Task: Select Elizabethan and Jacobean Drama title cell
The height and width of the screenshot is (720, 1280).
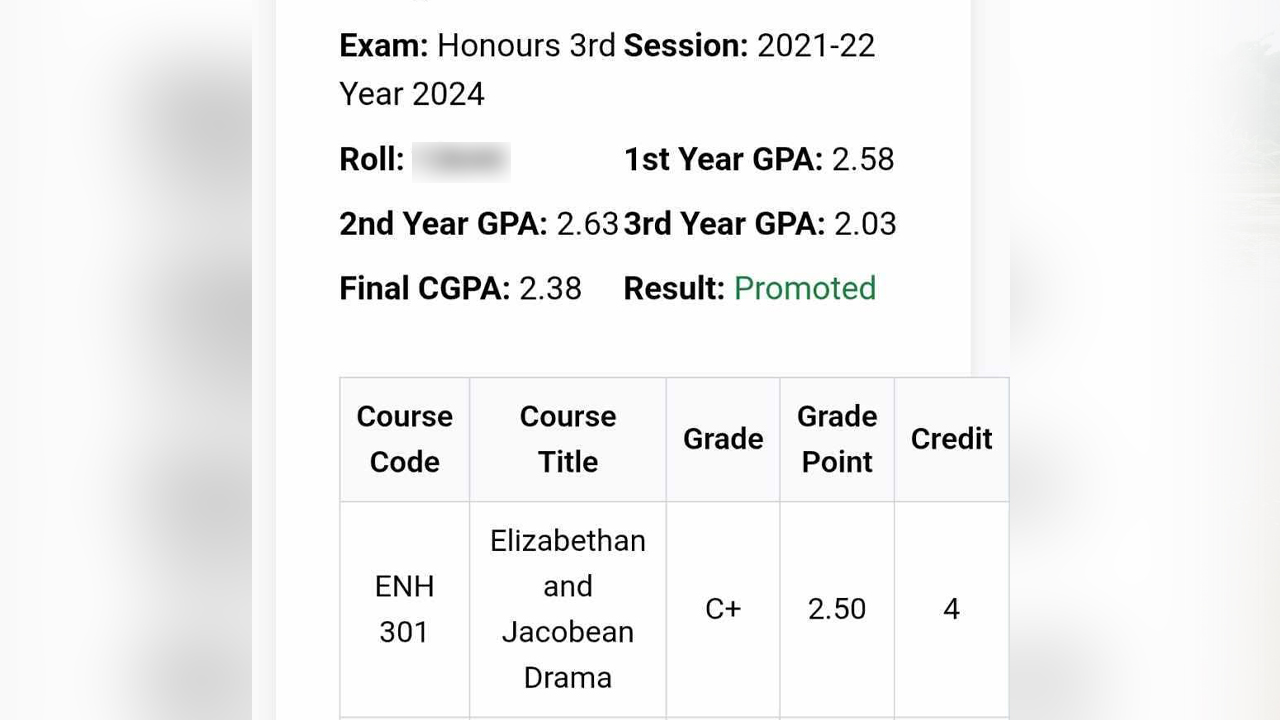Action: pyautogui.click(x=568, y=609)
